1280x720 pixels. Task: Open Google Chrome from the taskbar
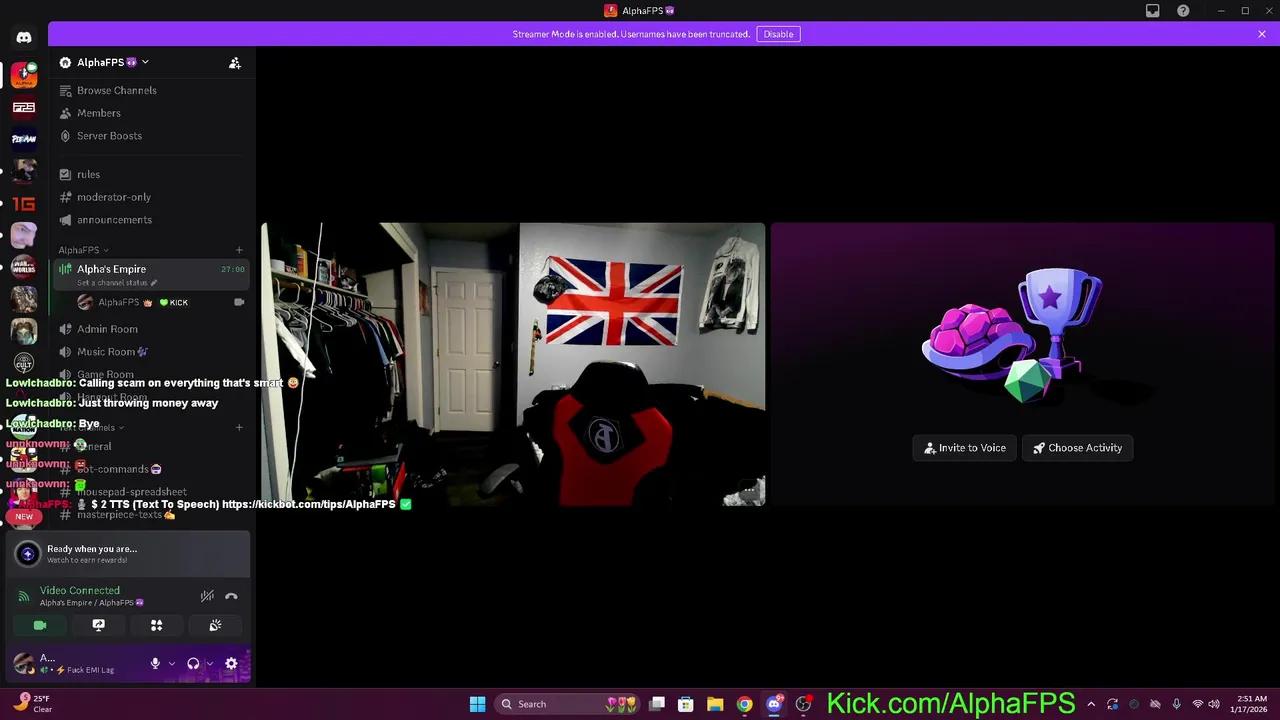point(744,703)
